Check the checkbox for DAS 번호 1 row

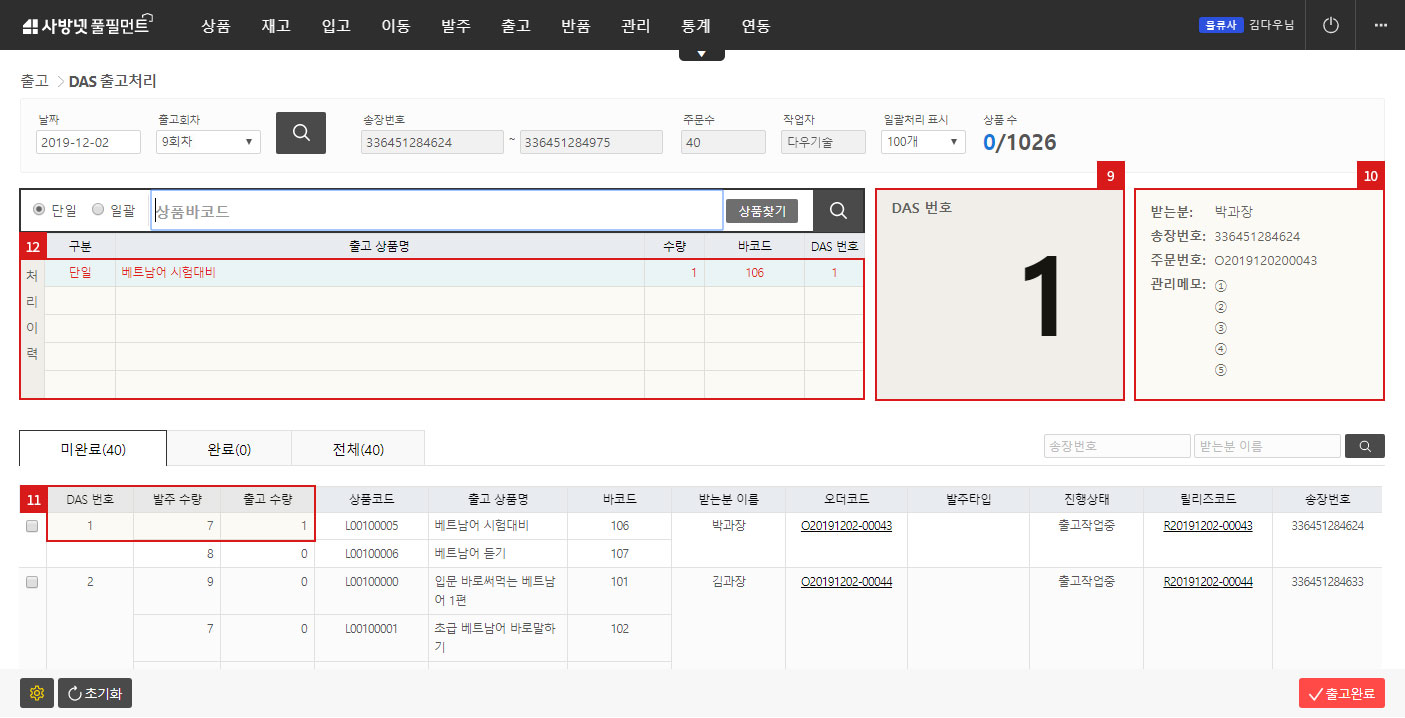point(31,525)
